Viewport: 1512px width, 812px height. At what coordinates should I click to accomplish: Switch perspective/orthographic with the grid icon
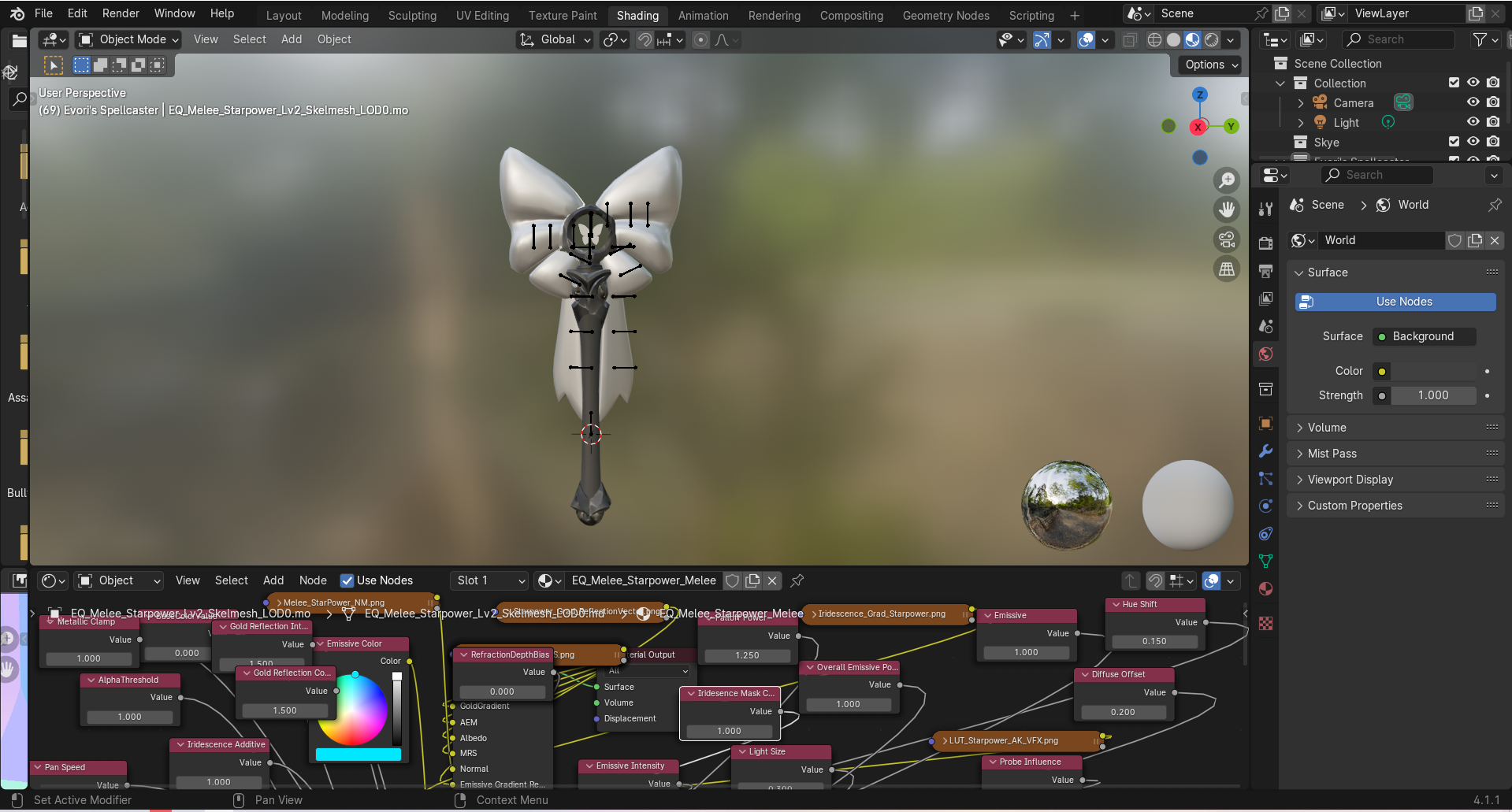1227,269
